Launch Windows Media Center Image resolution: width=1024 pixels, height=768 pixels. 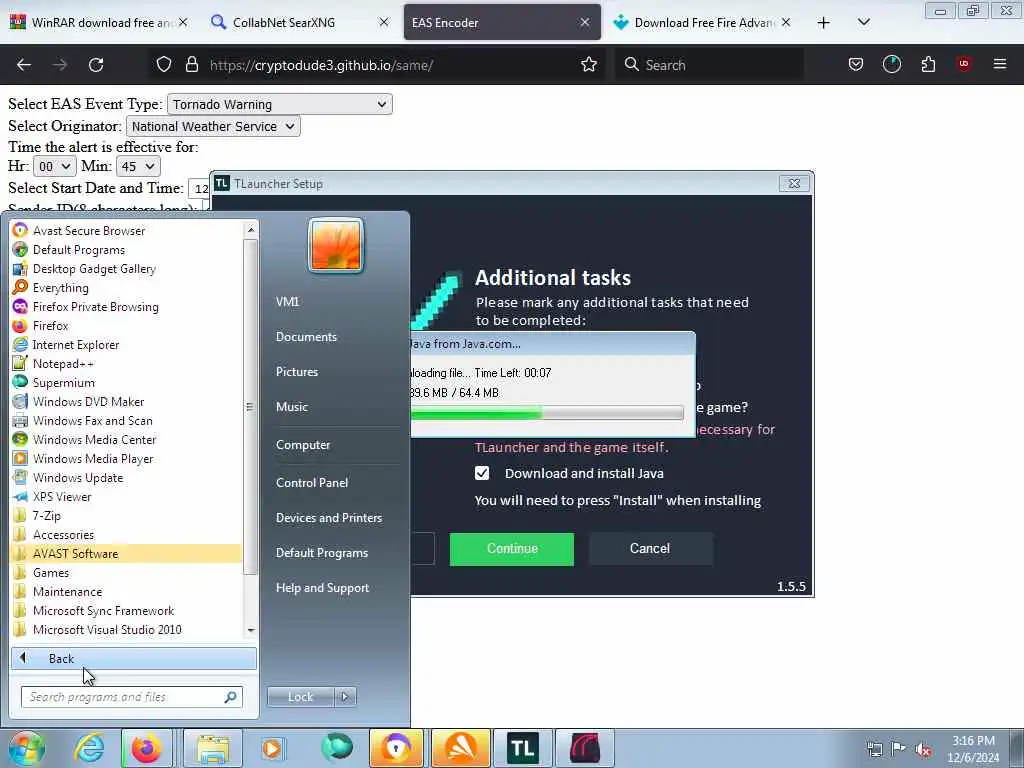(94, 439)
